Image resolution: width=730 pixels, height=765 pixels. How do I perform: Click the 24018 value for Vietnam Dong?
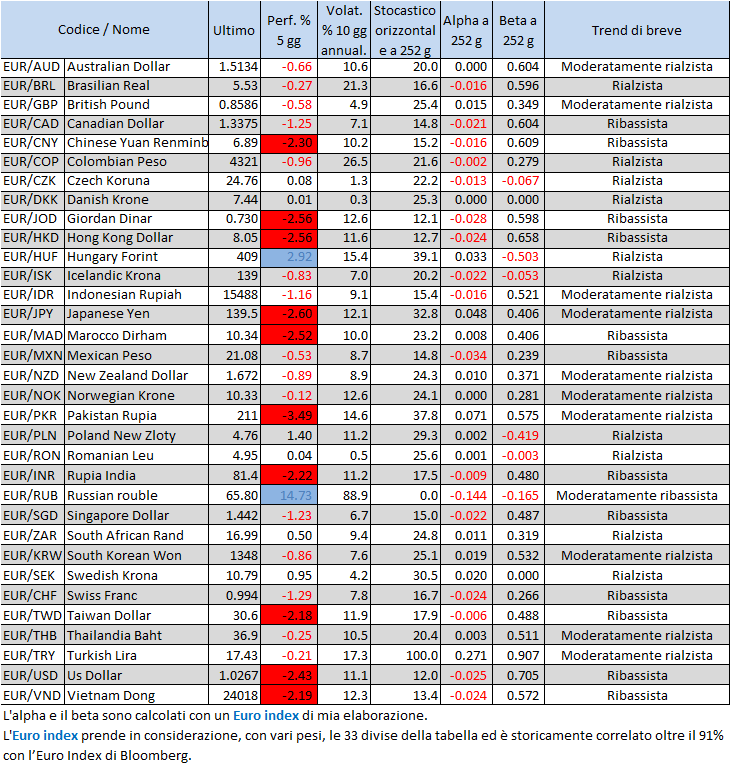(234, 696)
